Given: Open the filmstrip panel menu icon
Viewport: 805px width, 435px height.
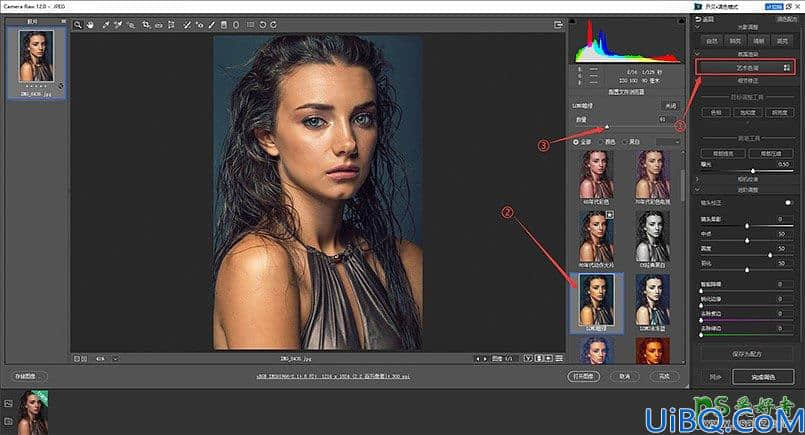Looking at the screenshot, I should (63, 21).
